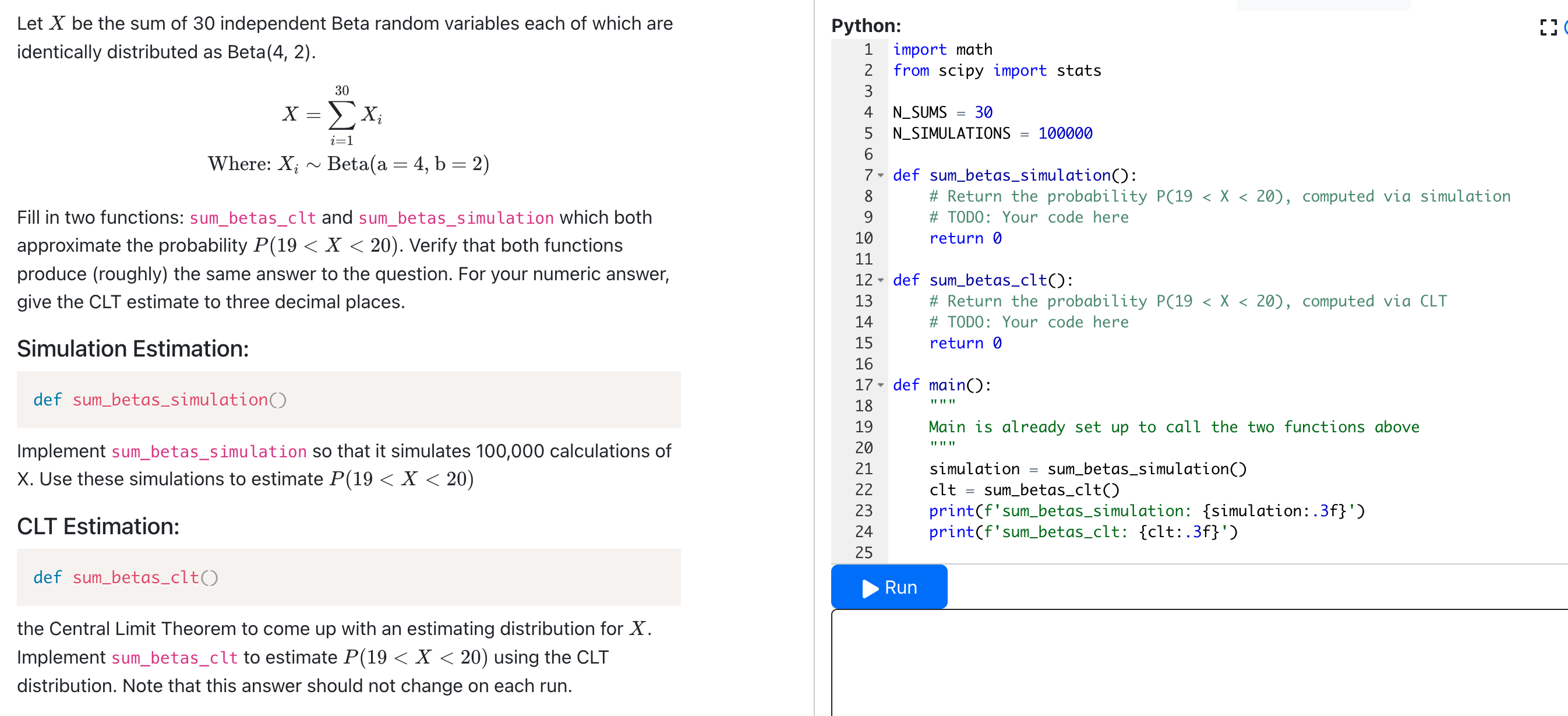
Task: Collapse the sum_betas_clt function at line 12
Action: (x=881, y=281)
